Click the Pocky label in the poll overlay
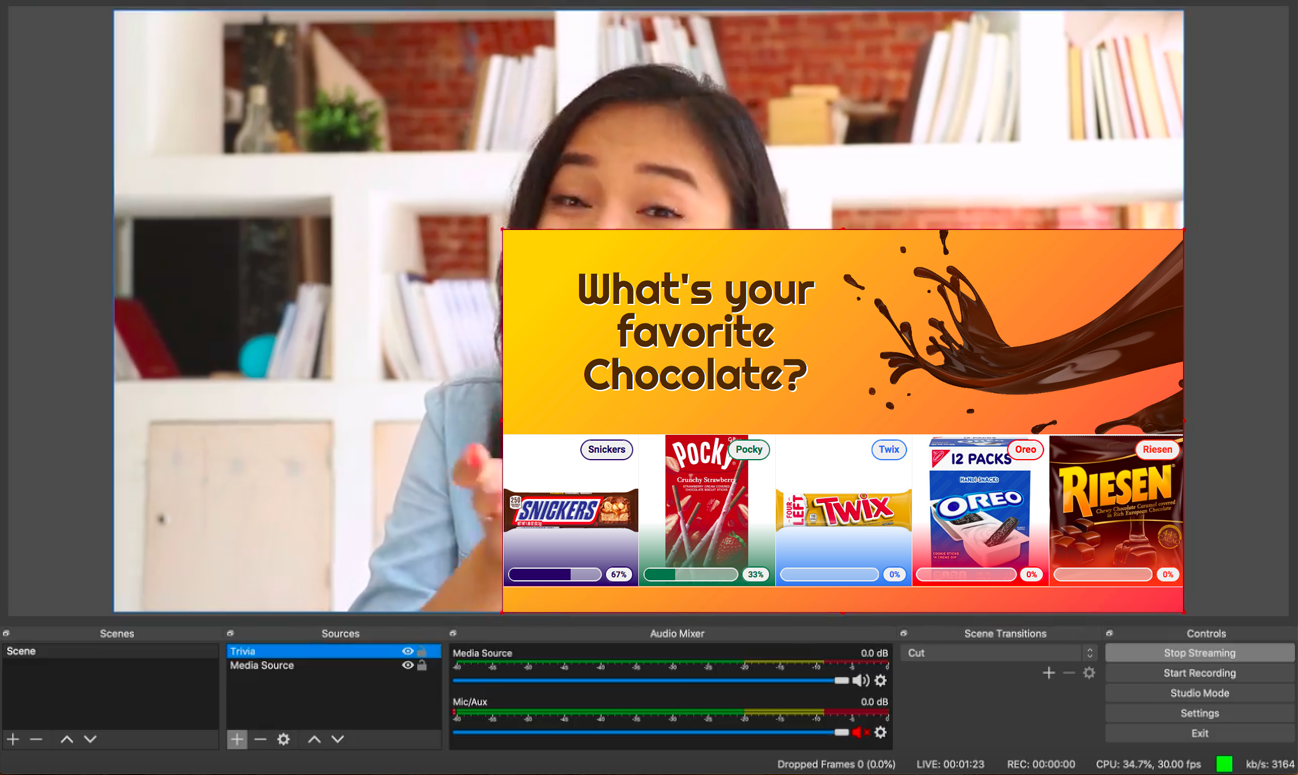Image resolution: width=1298 pixels, height=775 pixels. coord(749,449)
